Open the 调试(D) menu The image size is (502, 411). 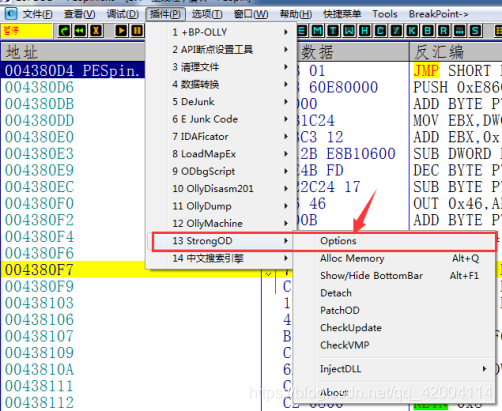[x=122, y=14]
